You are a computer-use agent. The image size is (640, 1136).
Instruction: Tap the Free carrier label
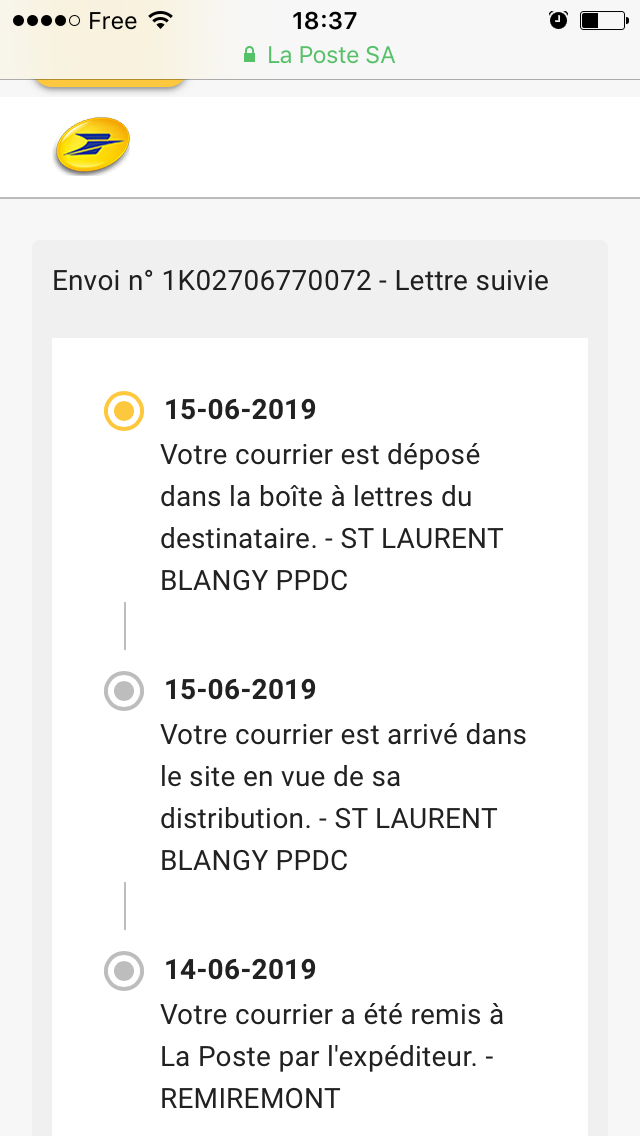[x=112, y=21]
